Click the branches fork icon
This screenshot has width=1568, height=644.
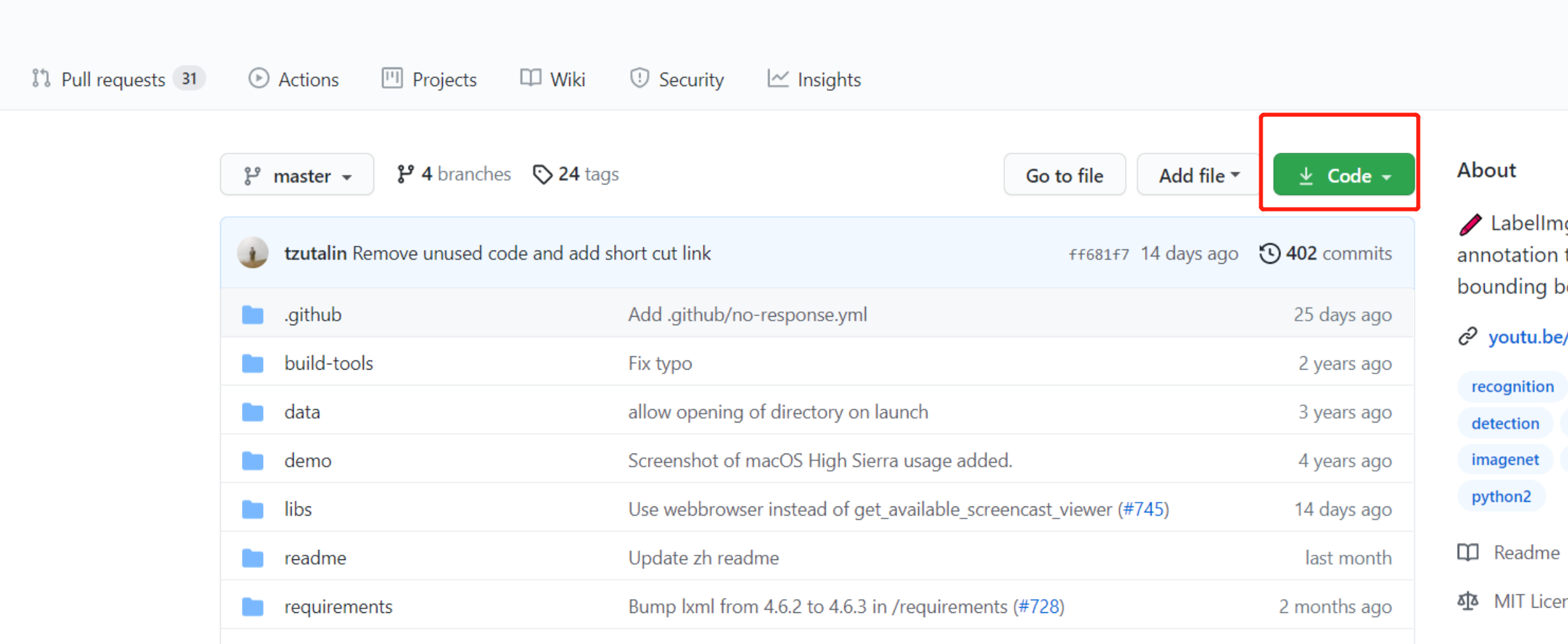(x=405, y=174)
